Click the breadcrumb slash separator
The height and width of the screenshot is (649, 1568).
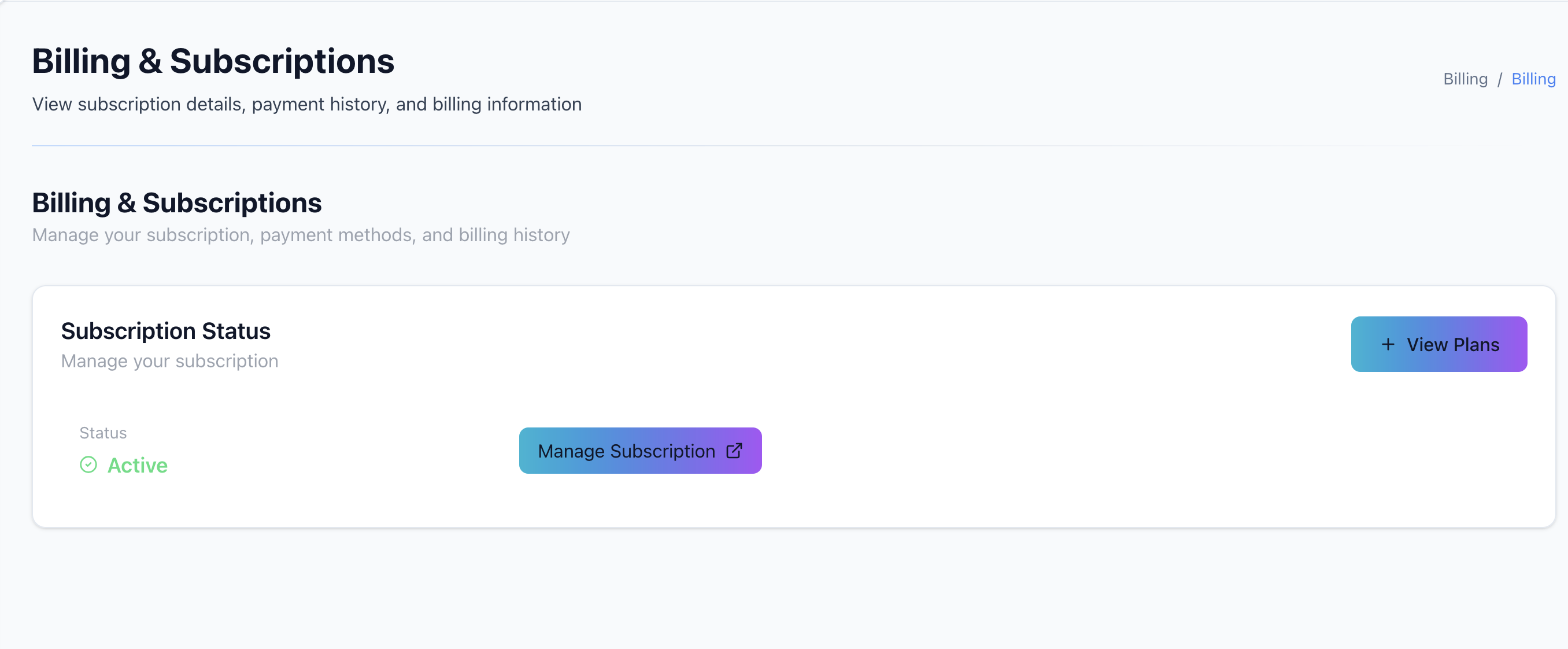1500,80
